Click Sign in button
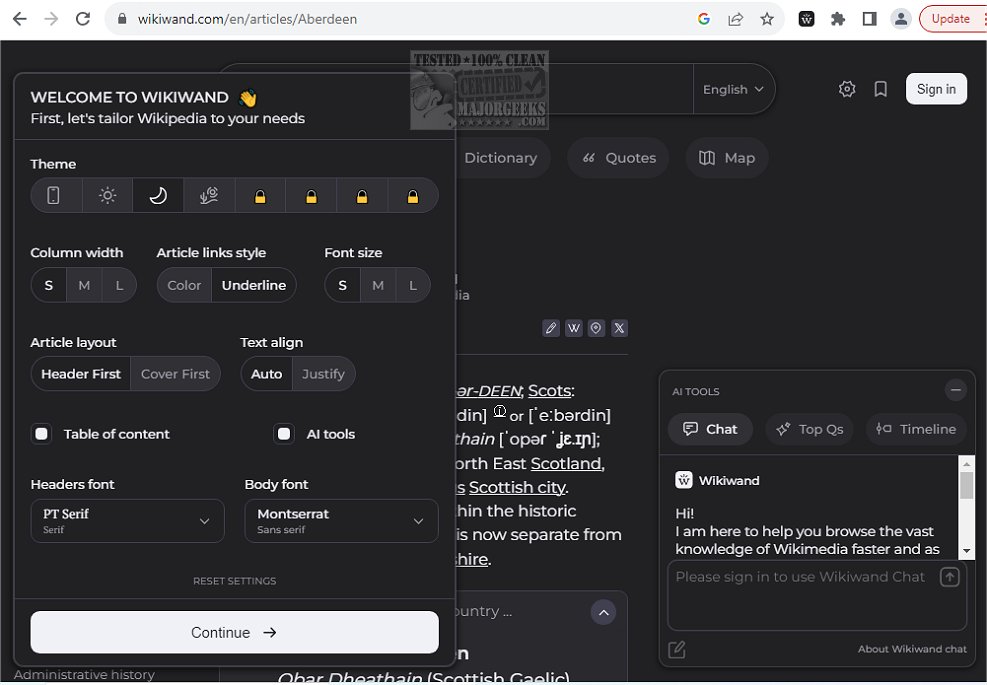The image size is (987, 685). (936, 89)
